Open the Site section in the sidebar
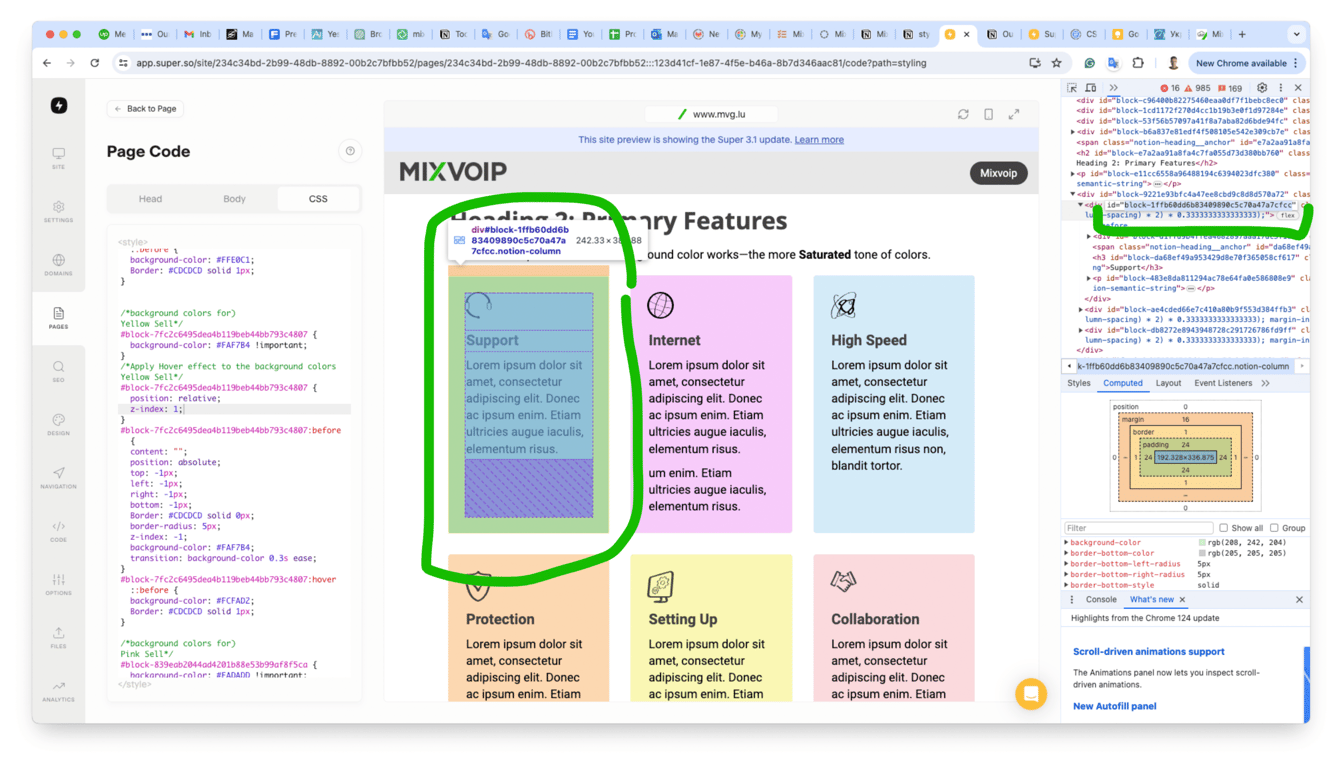The width and height of the screenshot is (1344, 768). pyautogui.click(x=59, y=158)
